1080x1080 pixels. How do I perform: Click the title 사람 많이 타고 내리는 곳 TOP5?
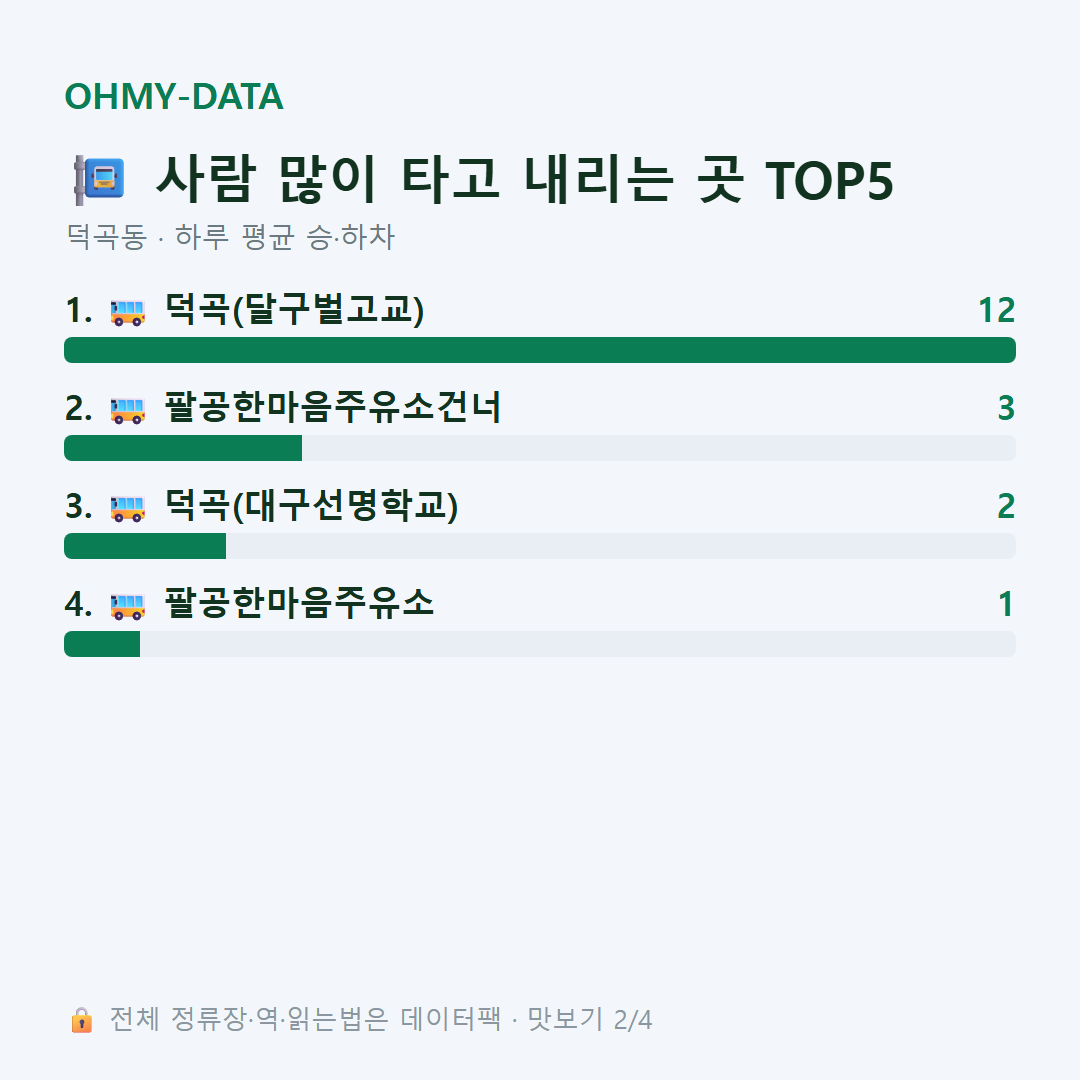point(524,180)
